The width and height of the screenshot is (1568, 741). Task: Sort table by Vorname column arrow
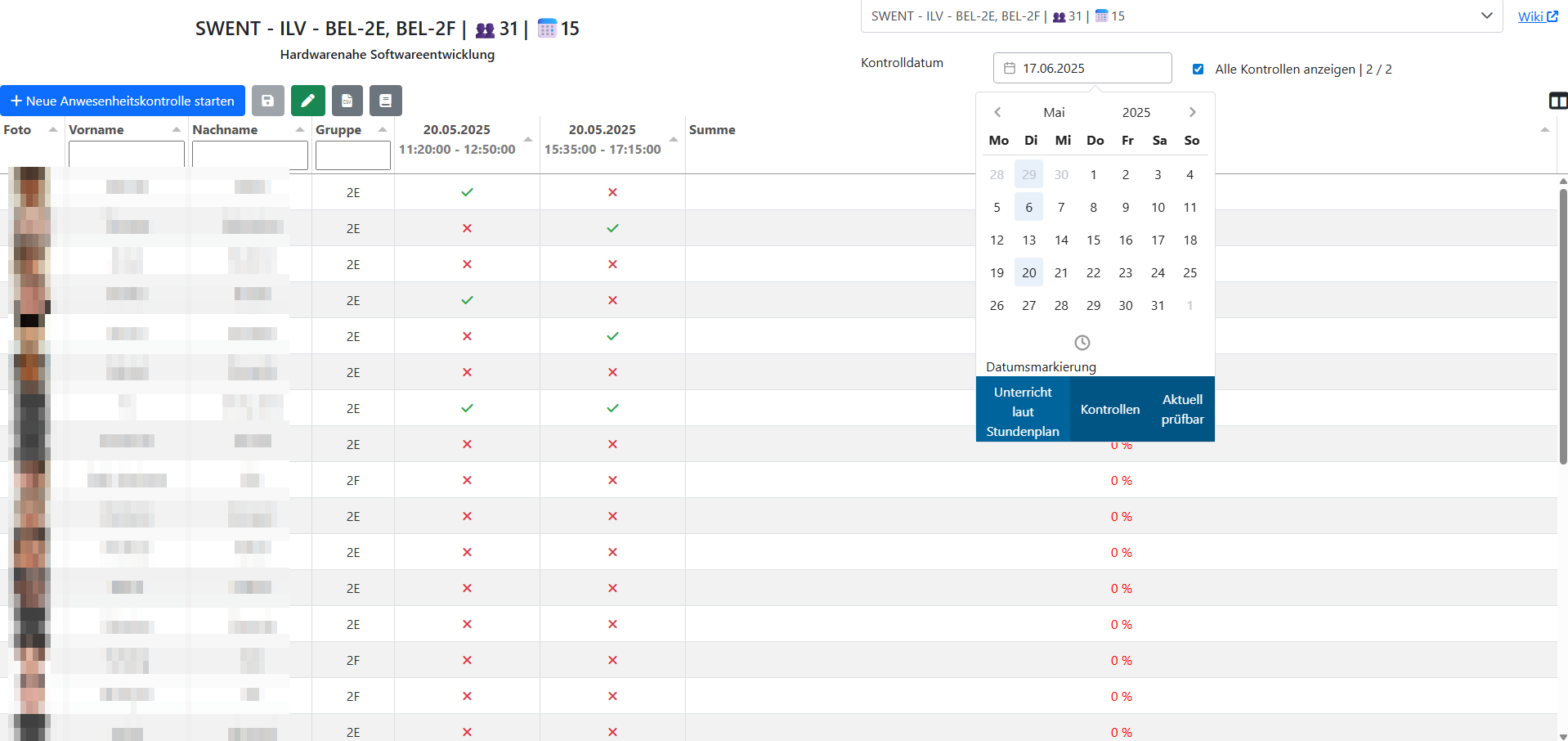pyautogui.click(x=177, y=130)
